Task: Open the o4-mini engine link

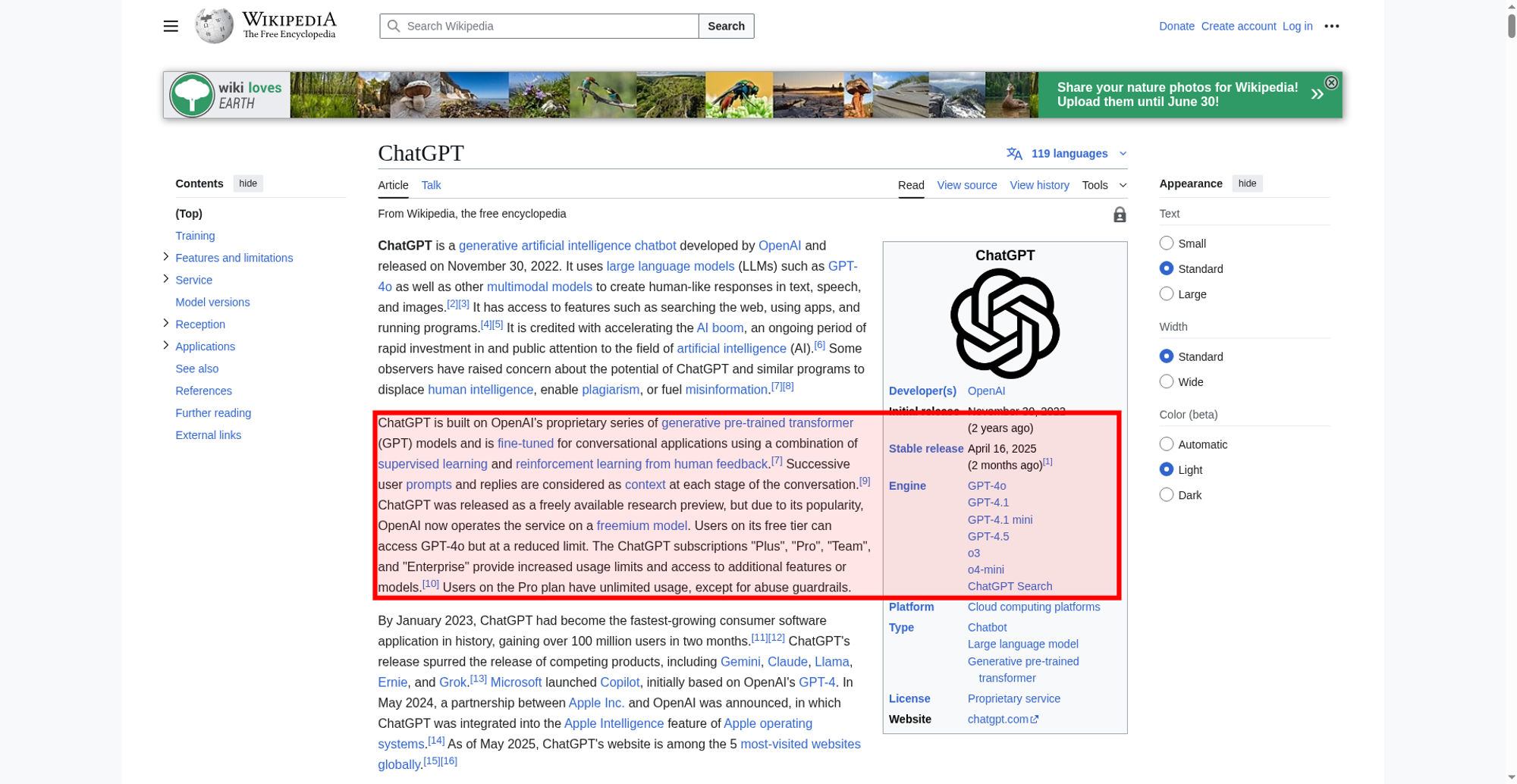Action: click(x=985, y=569)
